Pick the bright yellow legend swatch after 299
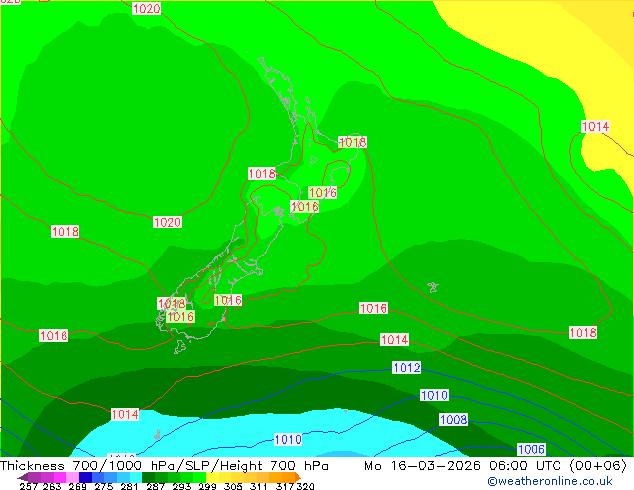Image resolution: width=634 pixels, height=490 pixels. pyautogui.click(x=212, y=477)
